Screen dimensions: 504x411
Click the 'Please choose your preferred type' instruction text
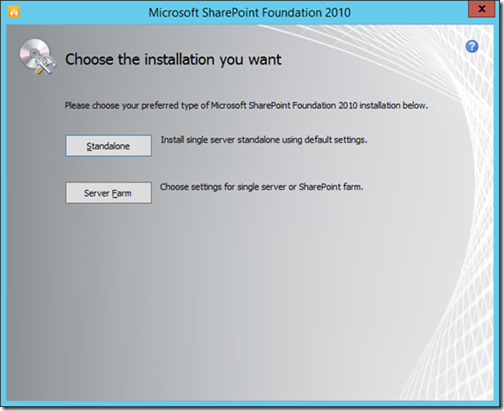pyautogui.click(x=246, y=106)
